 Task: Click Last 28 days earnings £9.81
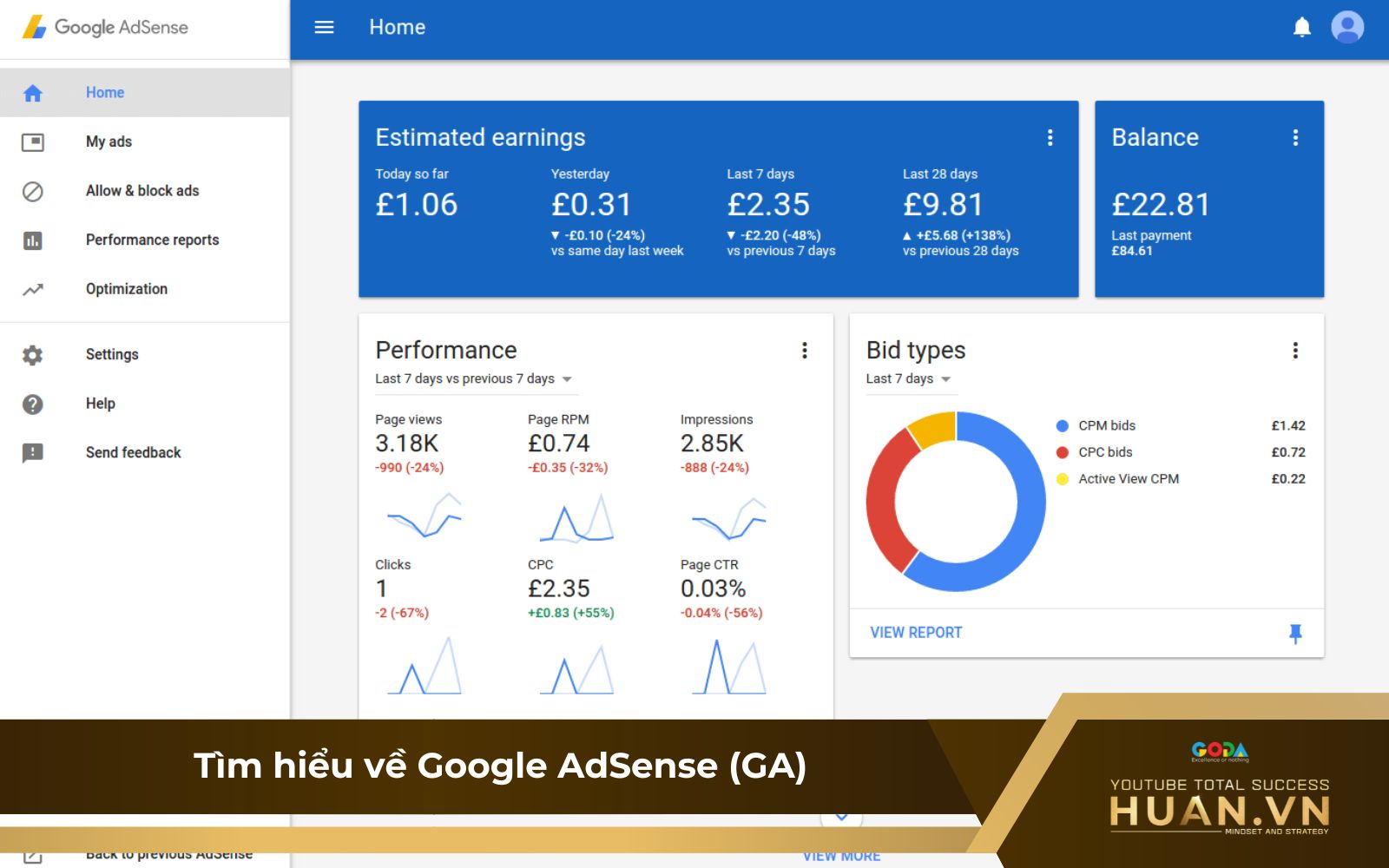943,205
